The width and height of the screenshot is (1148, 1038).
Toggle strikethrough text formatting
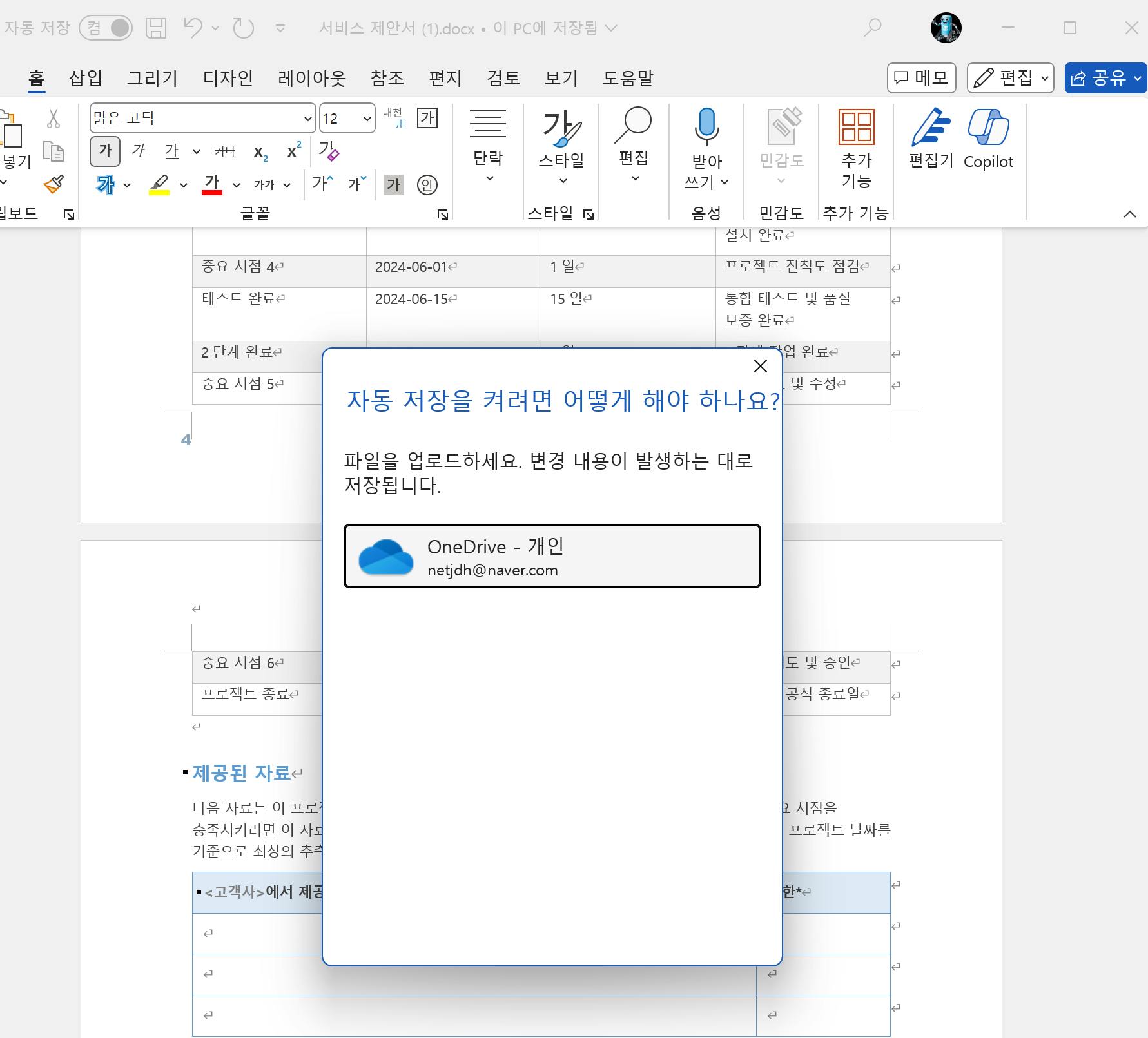pyautogui.click(x=224, y=151)
